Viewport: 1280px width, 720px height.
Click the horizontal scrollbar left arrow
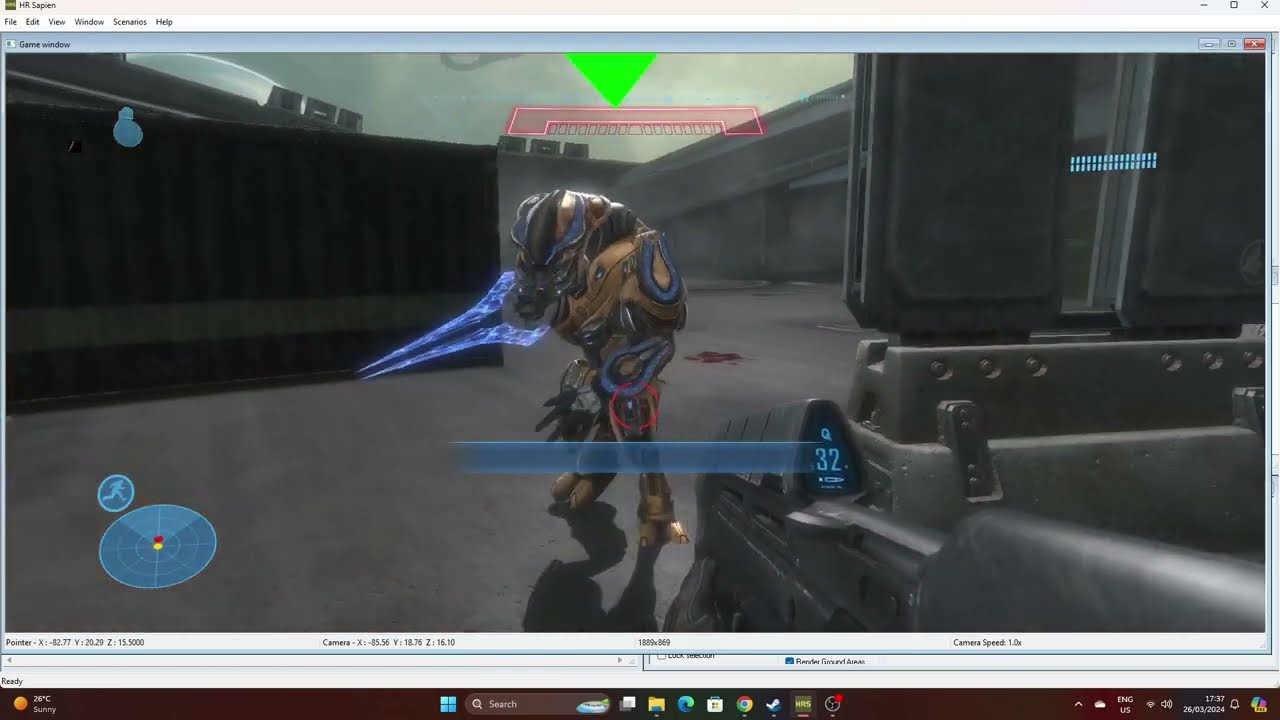[10, 660]
